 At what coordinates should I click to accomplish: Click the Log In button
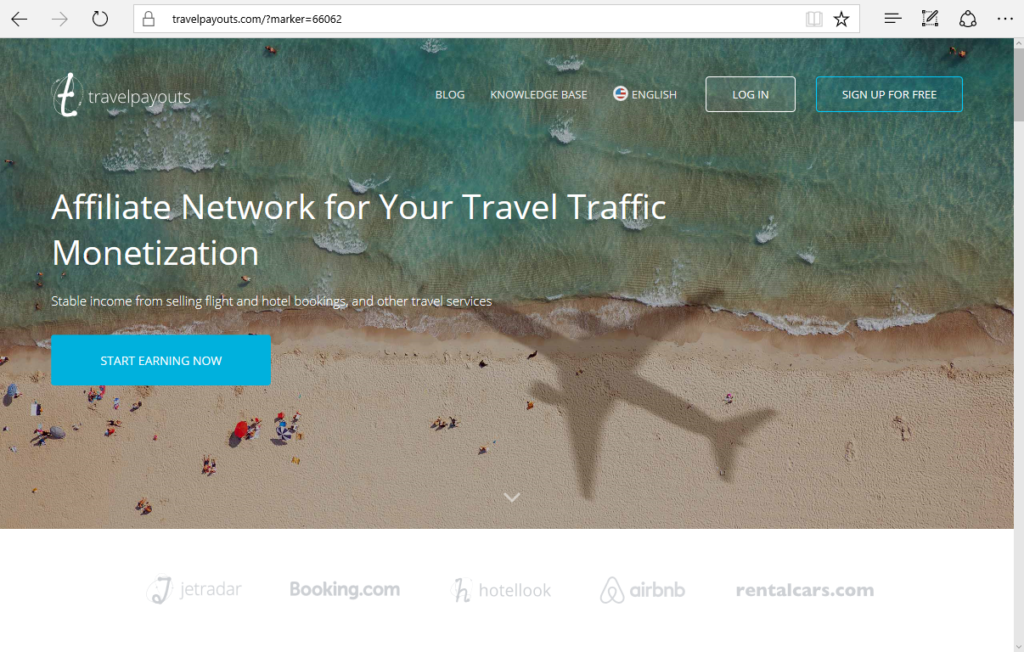pos(750,94)
